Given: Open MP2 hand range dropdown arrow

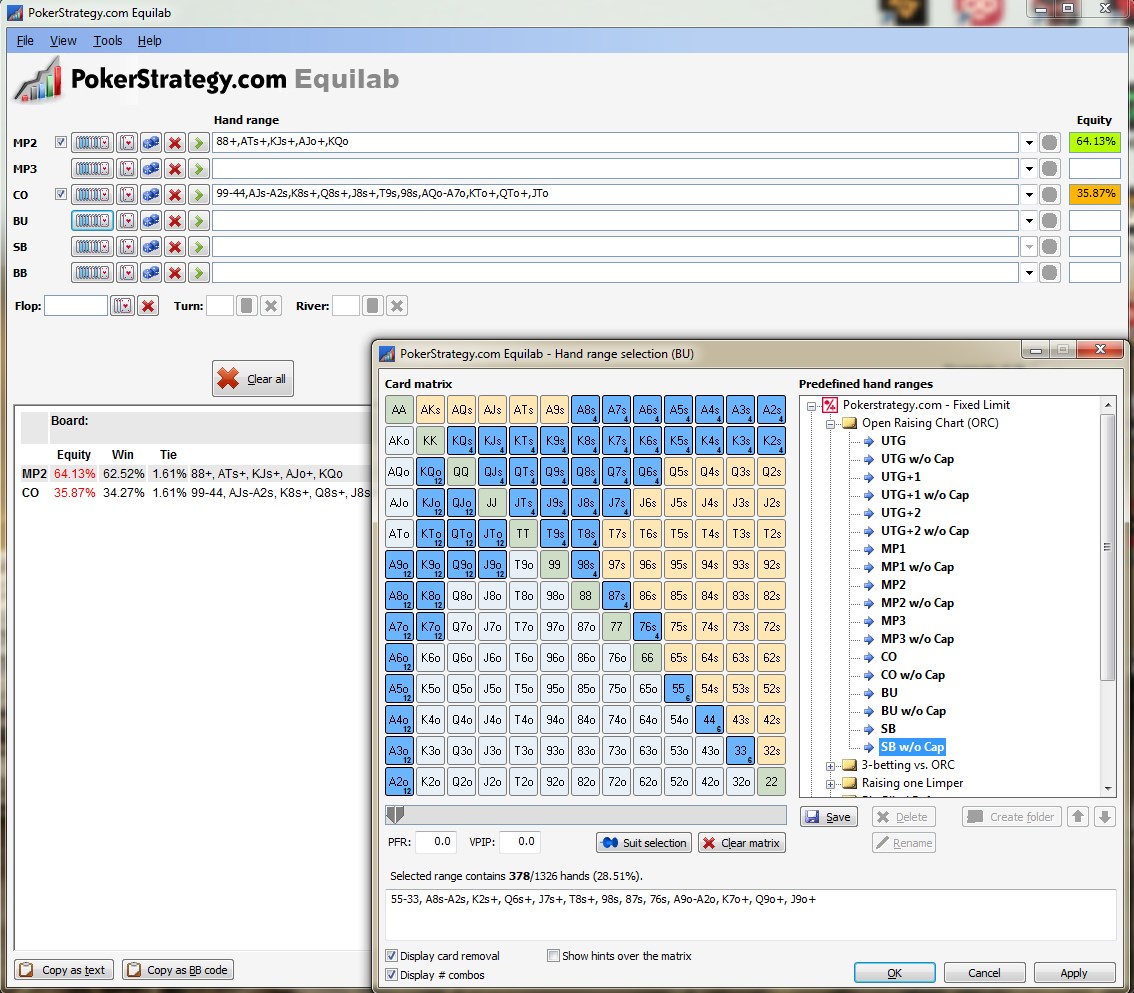Looking at the screenshot, I should pos(1028,142).
